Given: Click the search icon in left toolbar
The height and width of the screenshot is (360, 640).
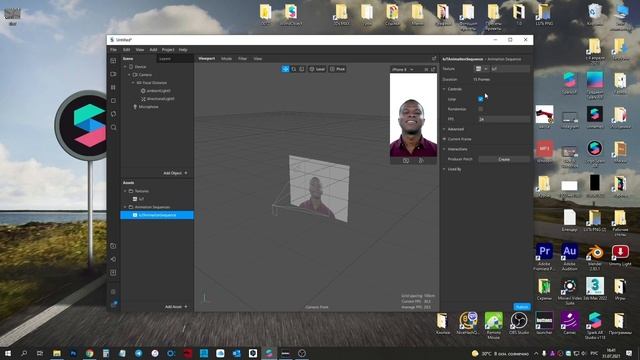Looking at the screenshot, I should [x=113, y=127].
